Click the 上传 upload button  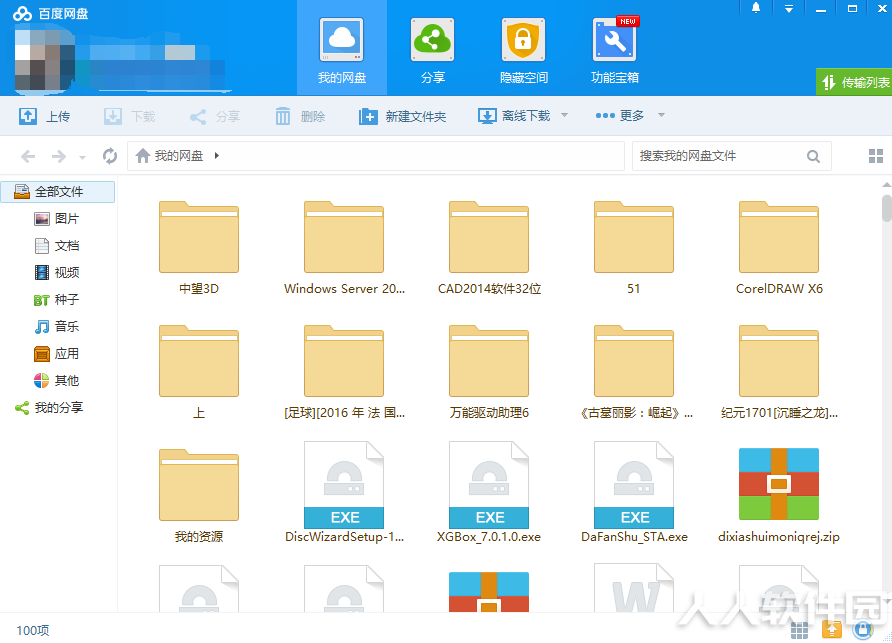pyautogui.click(x=44, y=117)
